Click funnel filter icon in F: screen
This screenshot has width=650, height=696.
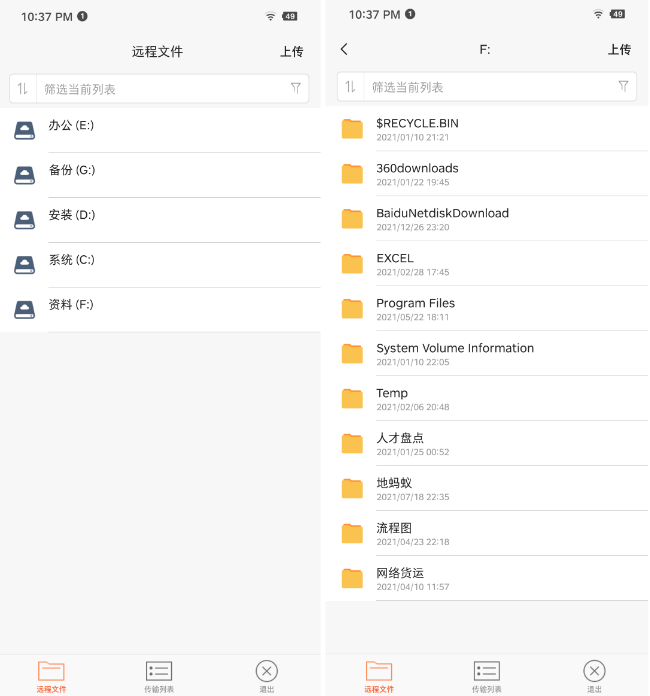tap(623, 86)
